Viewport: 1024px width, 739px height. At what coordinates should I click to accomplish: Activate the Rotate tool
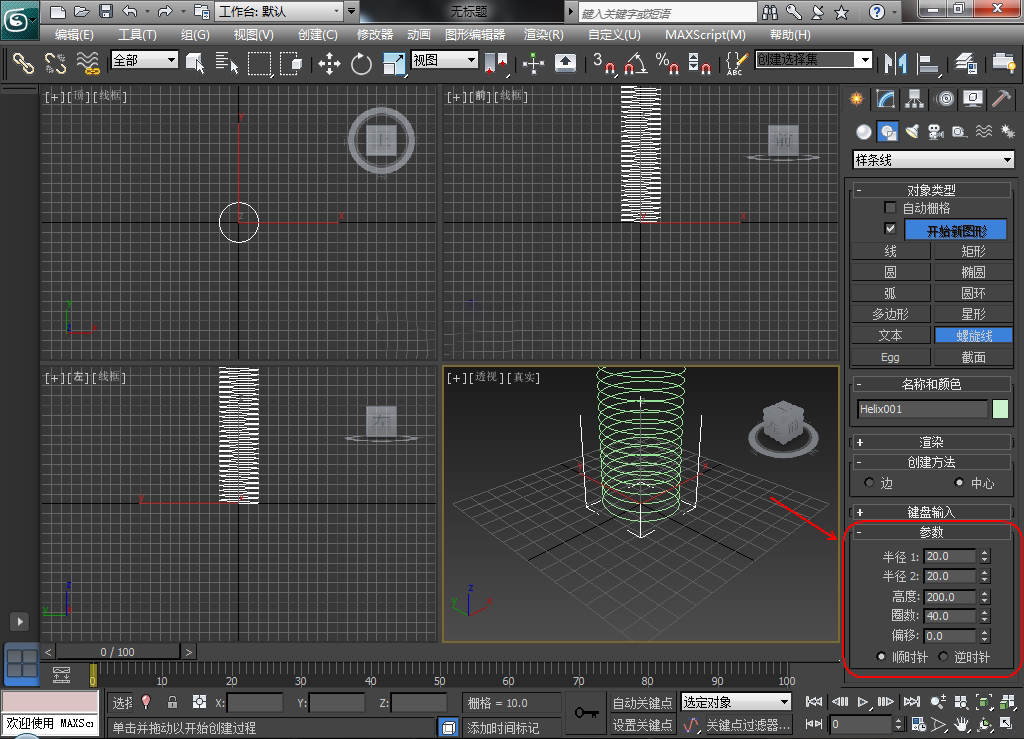[x=361, y=63]
